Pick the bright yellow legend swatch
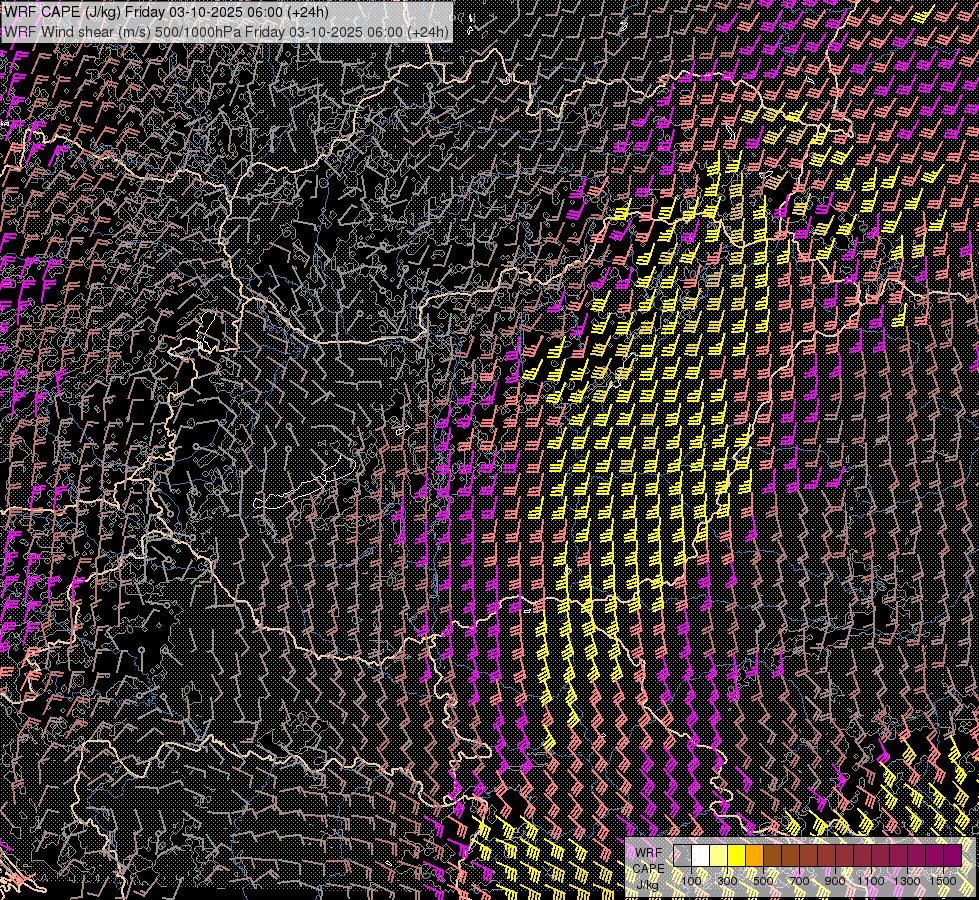Viewport: 979px width, 900px height. point(736,855)
